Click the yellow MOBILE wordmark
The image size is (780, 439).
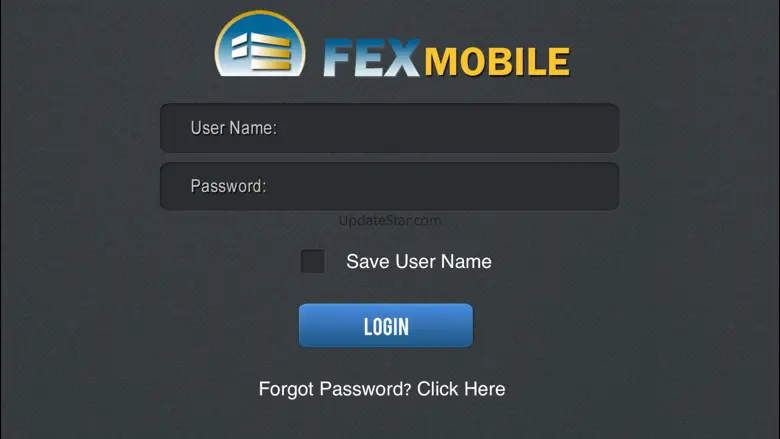tap(497, 62)
